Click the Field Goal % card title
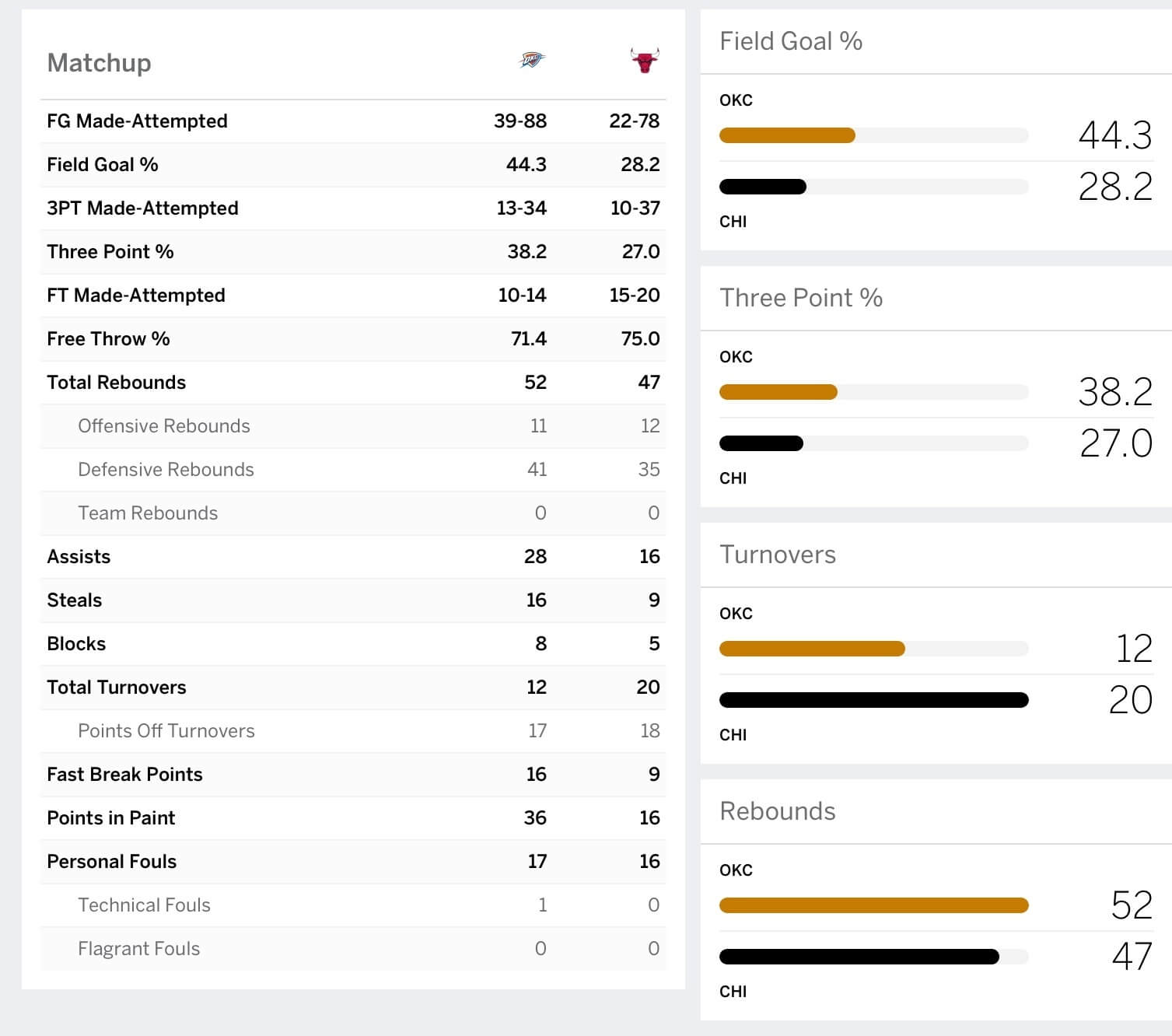The image size is (1172, 1036). (x=790, y=41)
